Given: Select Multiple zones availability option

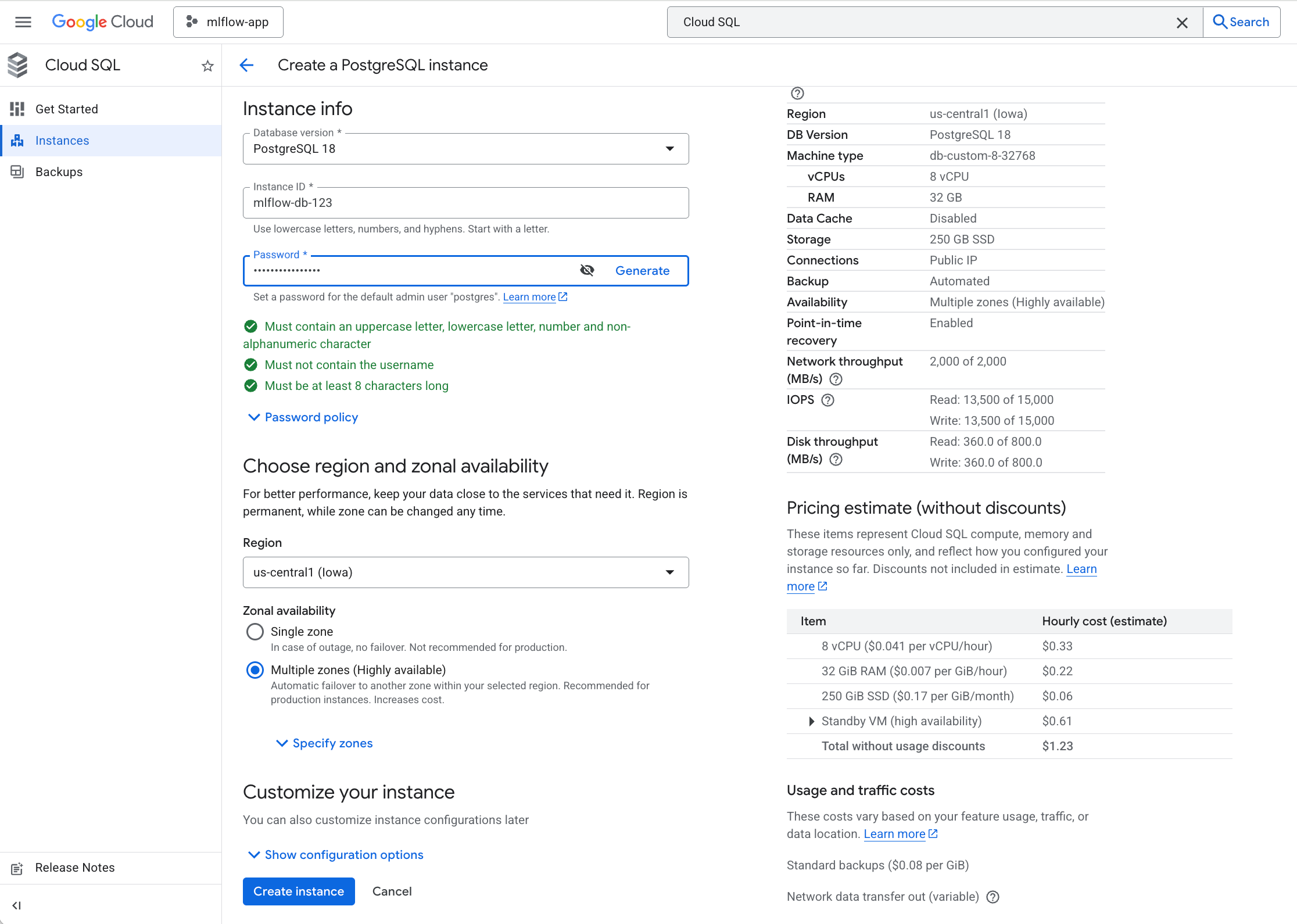Looking at the screenshot, I should pyautogui.click(x=255, y=669).
